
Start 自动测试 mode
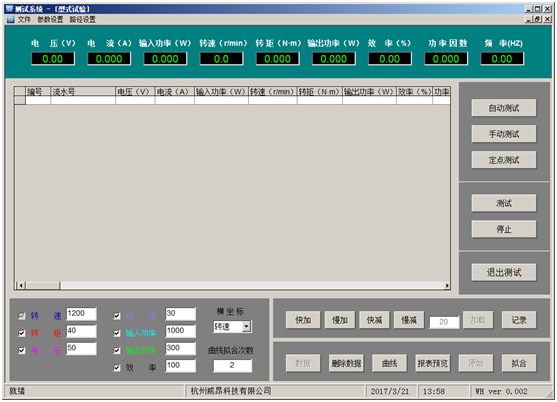click(x=504, y=108)
